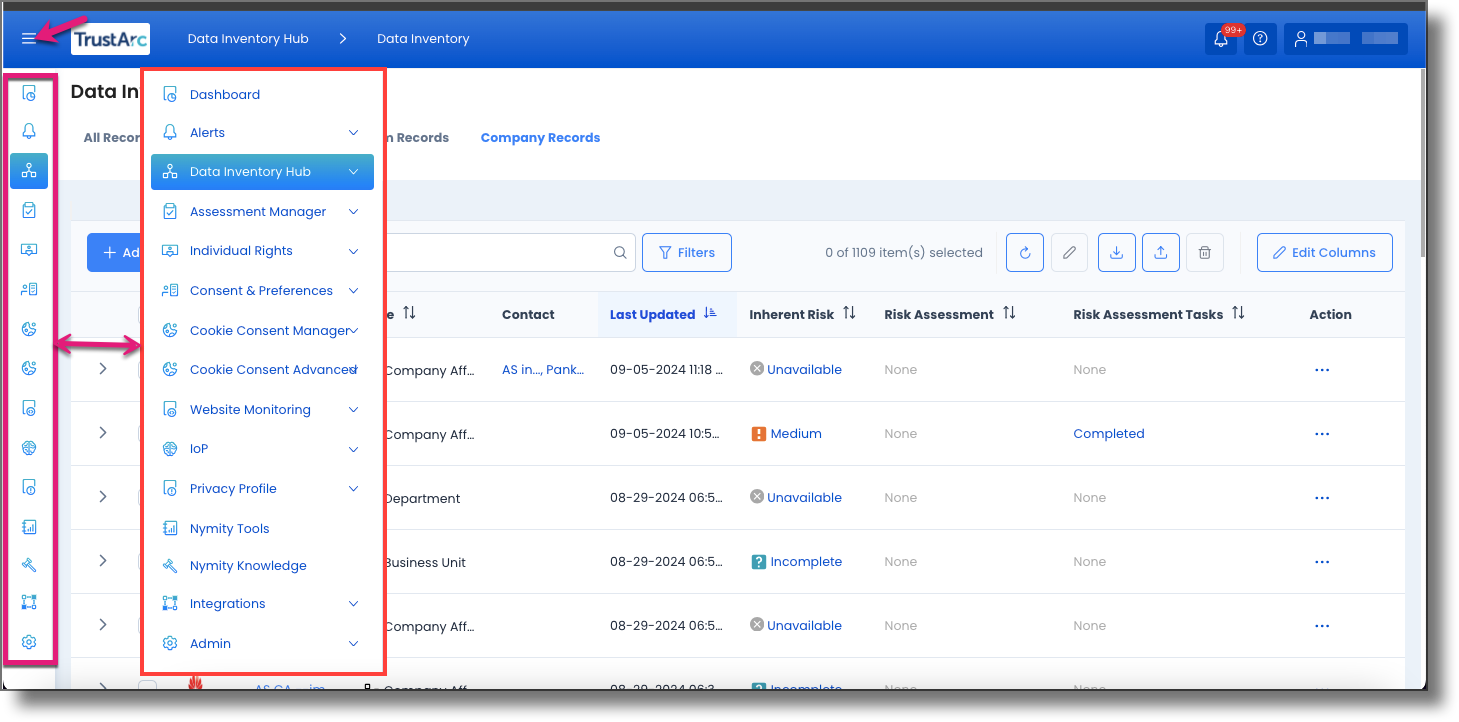Click Integrations icon in collapsed icon rail
This screenshot has height=722, width=1459.
coord(29,603)
